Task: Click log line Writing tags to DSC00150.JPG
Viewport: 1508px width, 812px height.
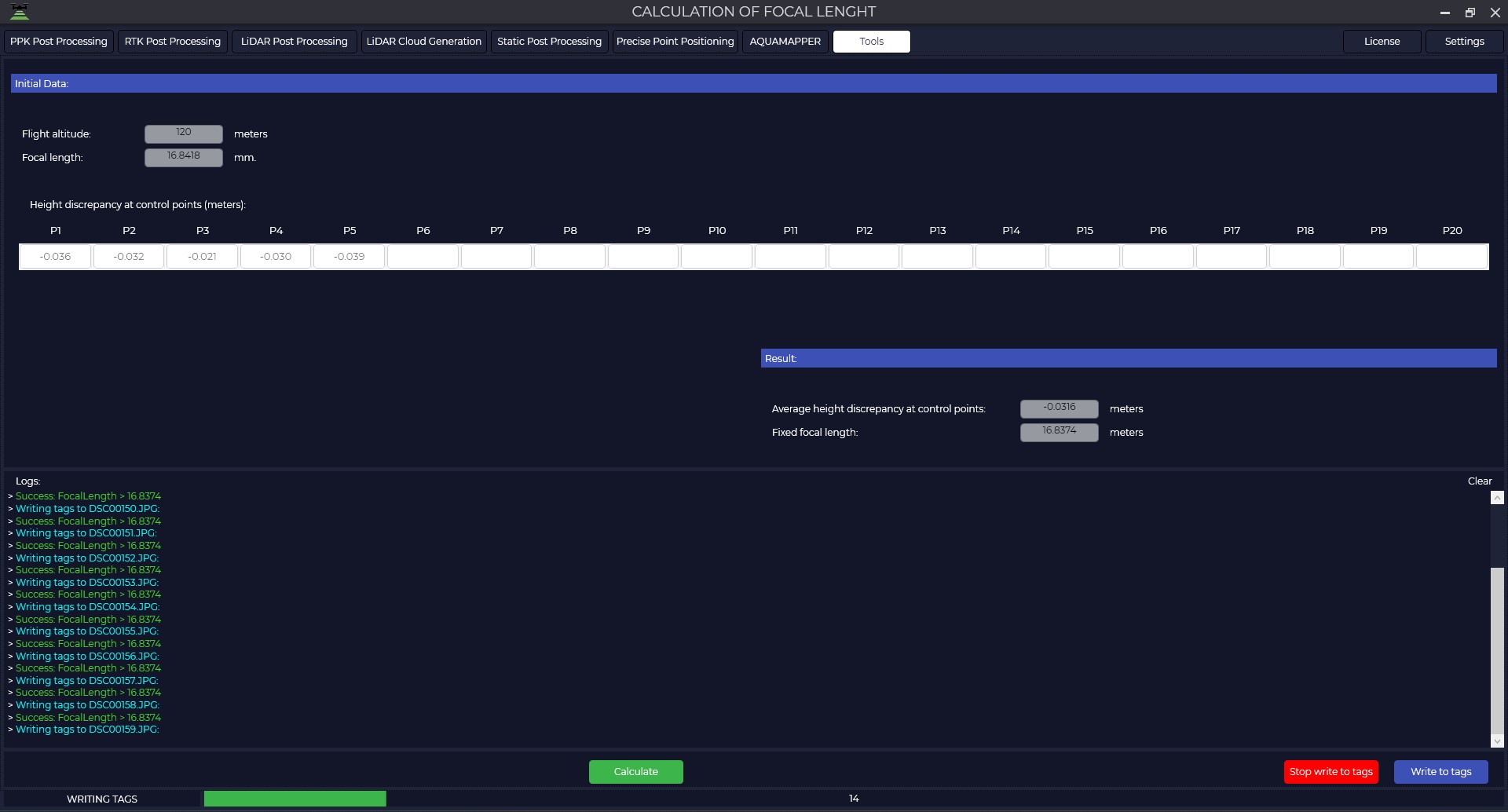Action: click(x=87, y=509)
